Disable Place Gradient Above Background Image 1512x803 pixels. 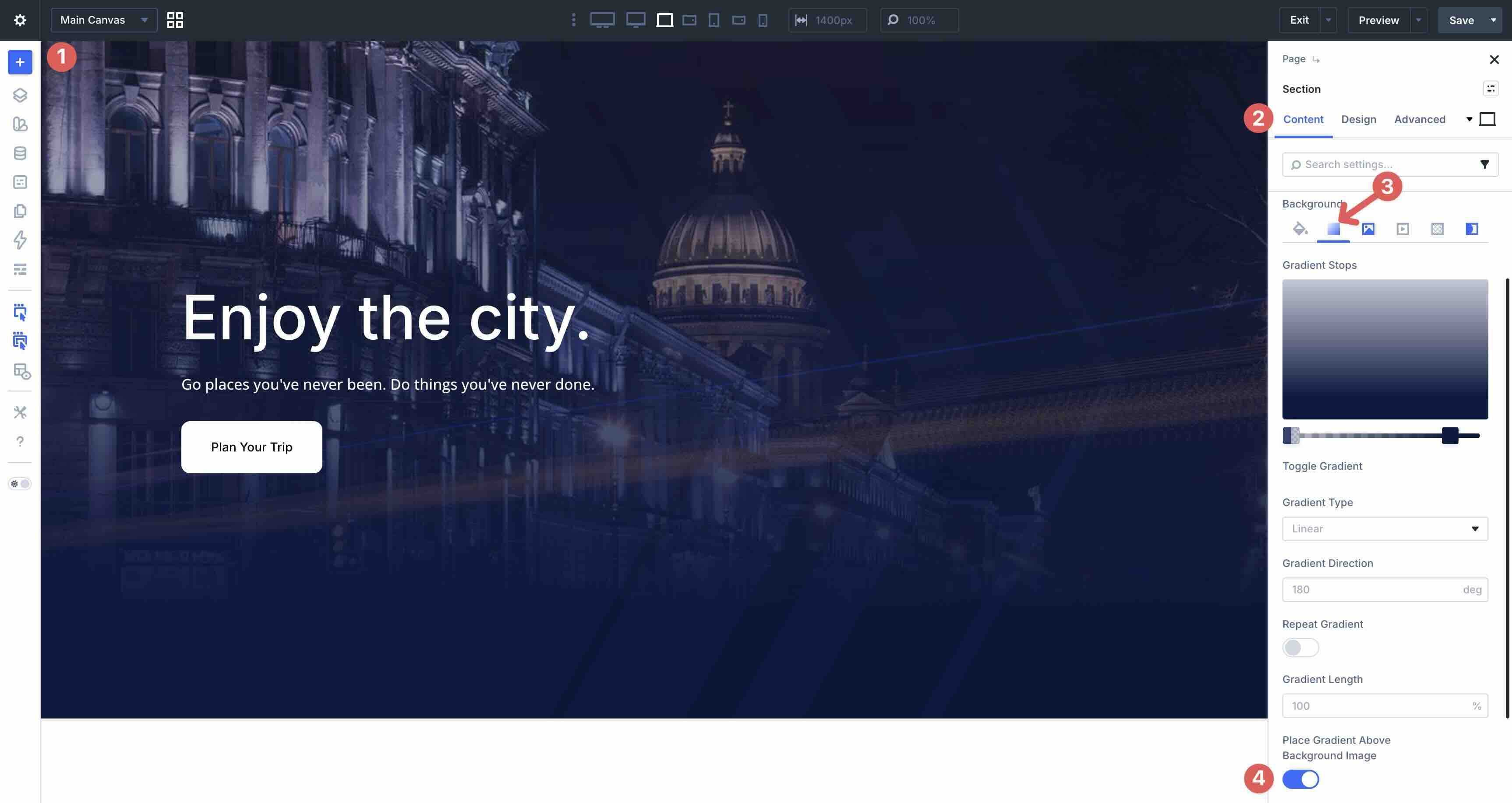click(x=1300, y=779)
